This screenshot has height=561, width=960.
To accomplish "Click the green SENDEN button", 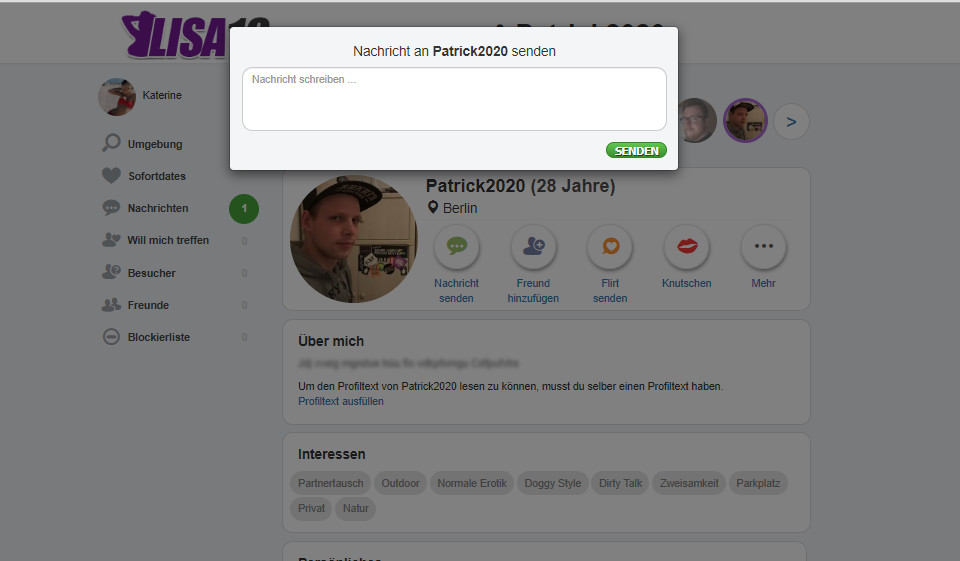I will [636, 150].
